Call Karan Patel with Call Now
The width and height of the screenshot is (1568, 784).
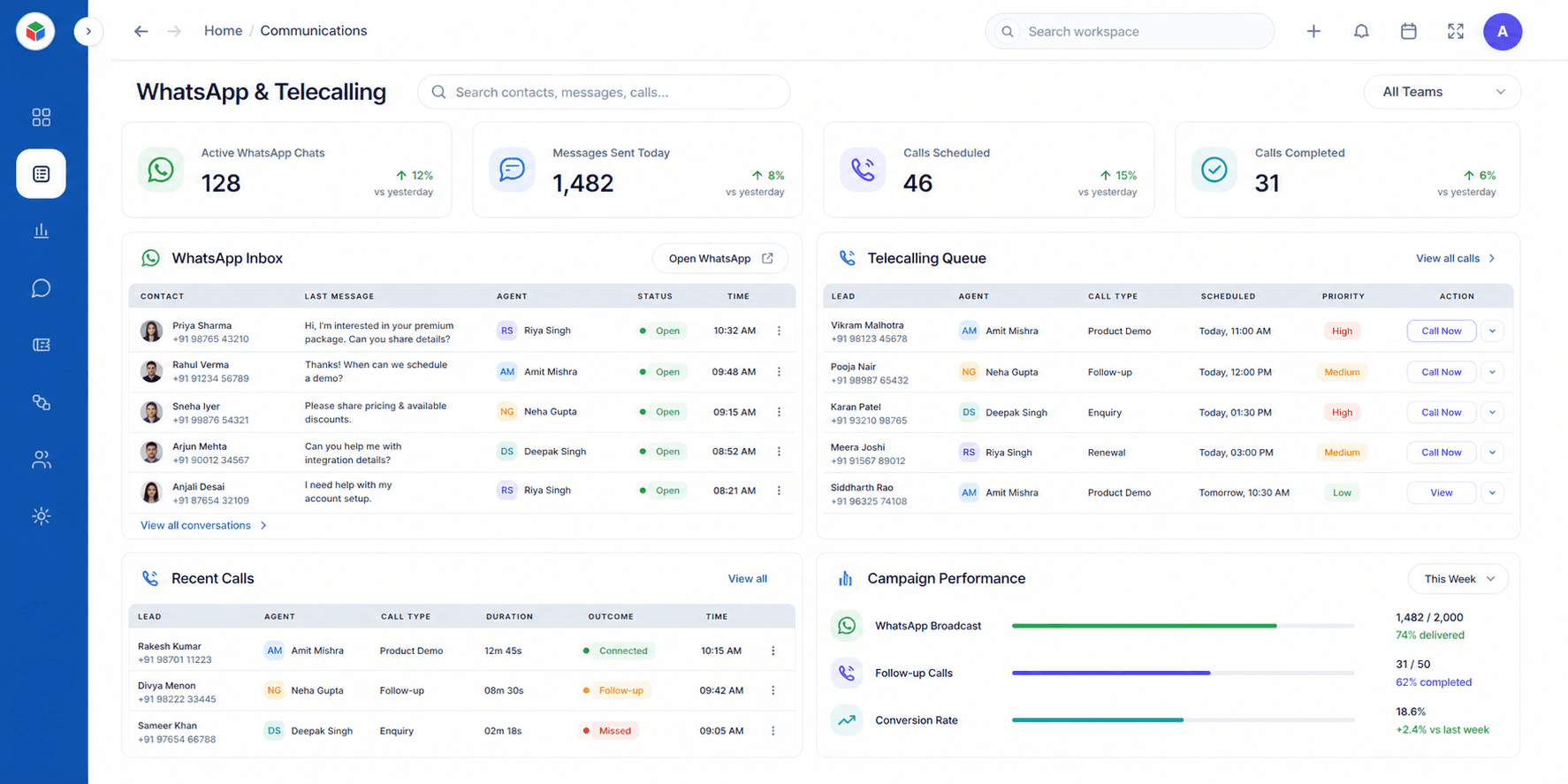(1441, 412)
